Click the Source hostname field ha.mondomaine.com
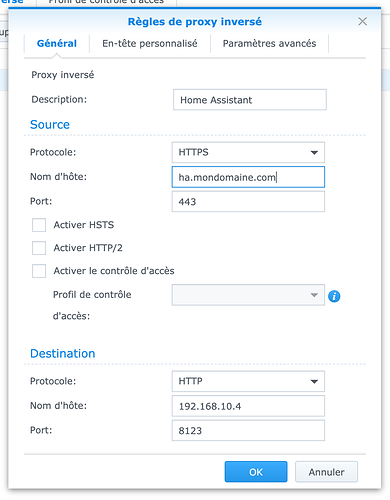390x500 pixels. tap(248, 177)
